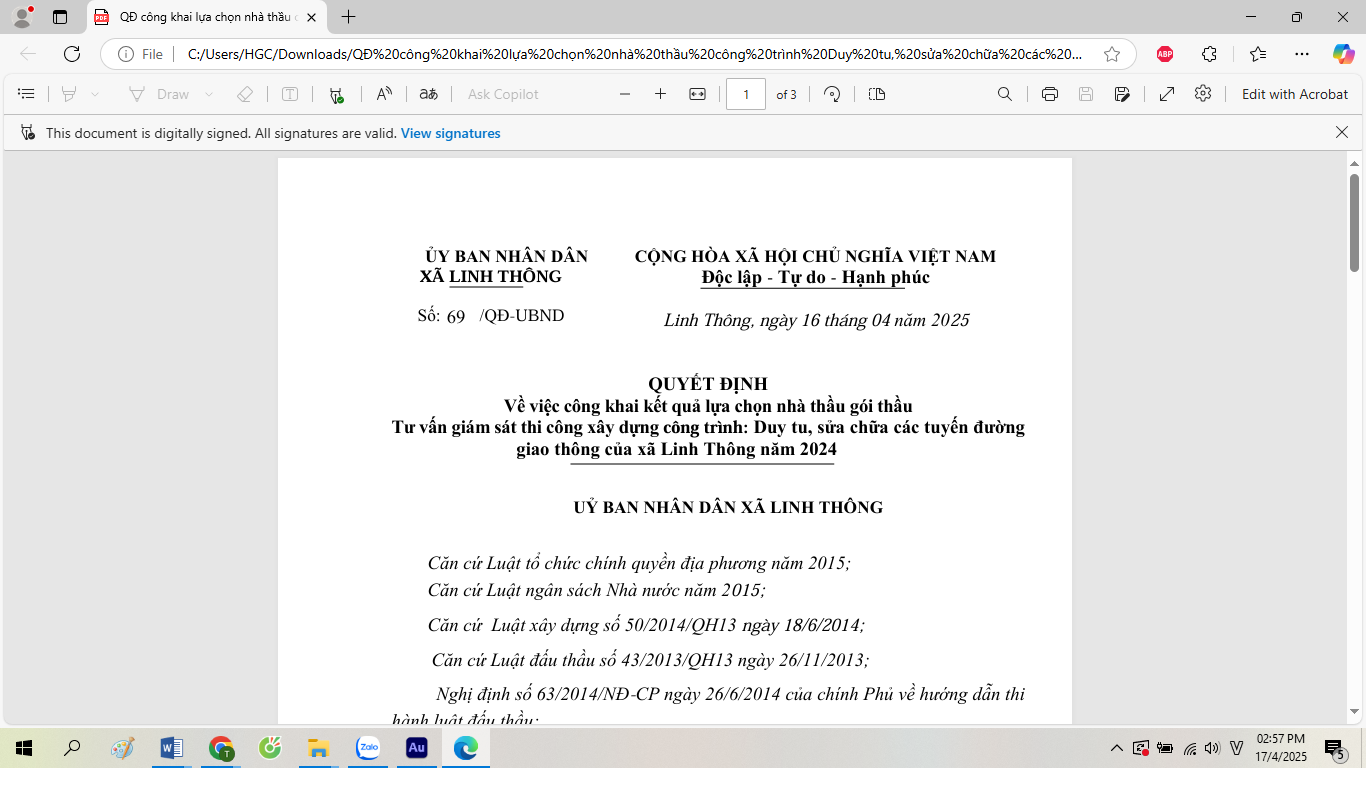Open the Translate document tool
Image resolution: width=1366 pixels, height=786 pixels.
click(x=429, y=94)
